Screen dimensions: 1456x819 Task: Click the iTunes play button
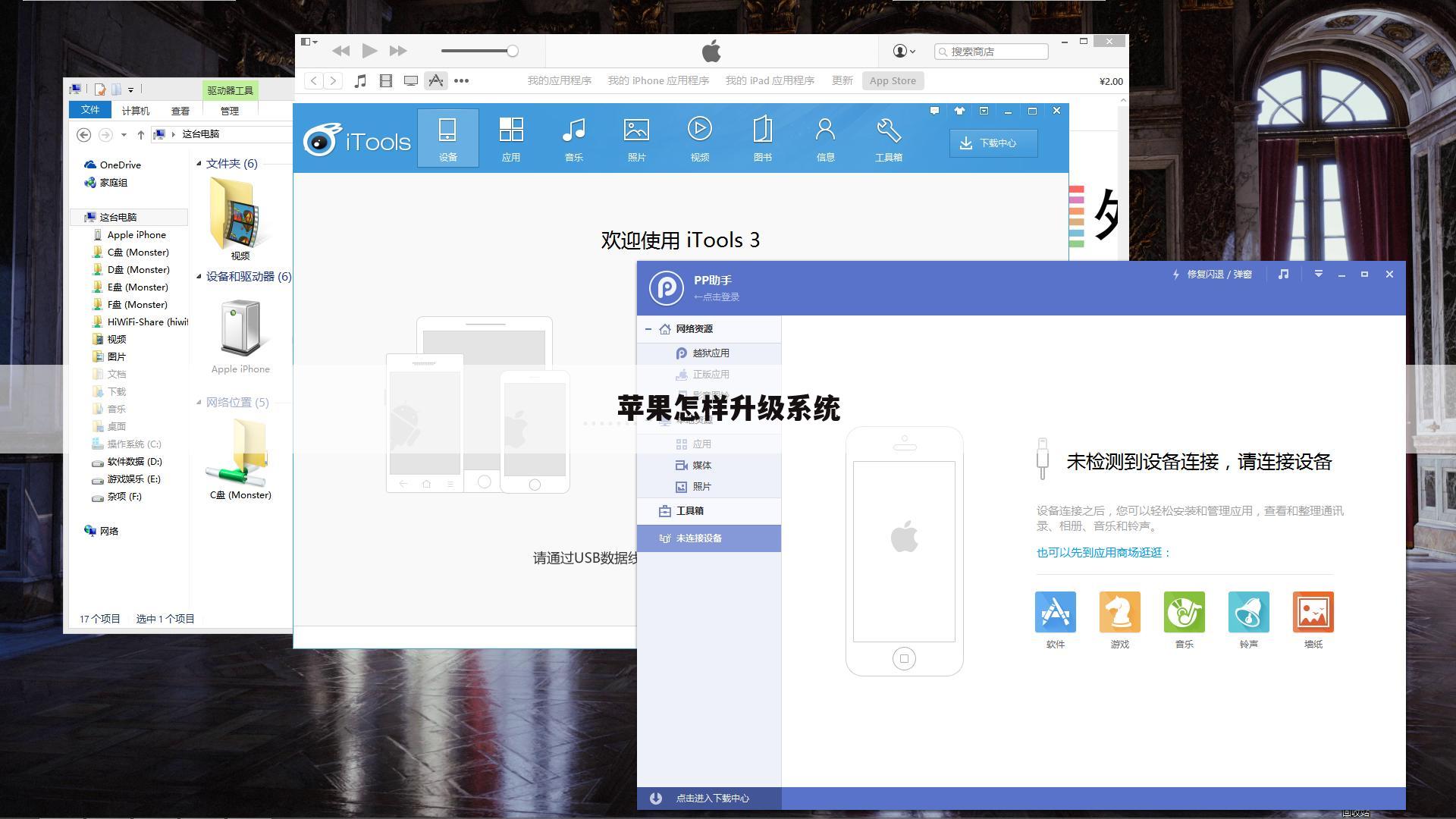(x=369, y=51)
